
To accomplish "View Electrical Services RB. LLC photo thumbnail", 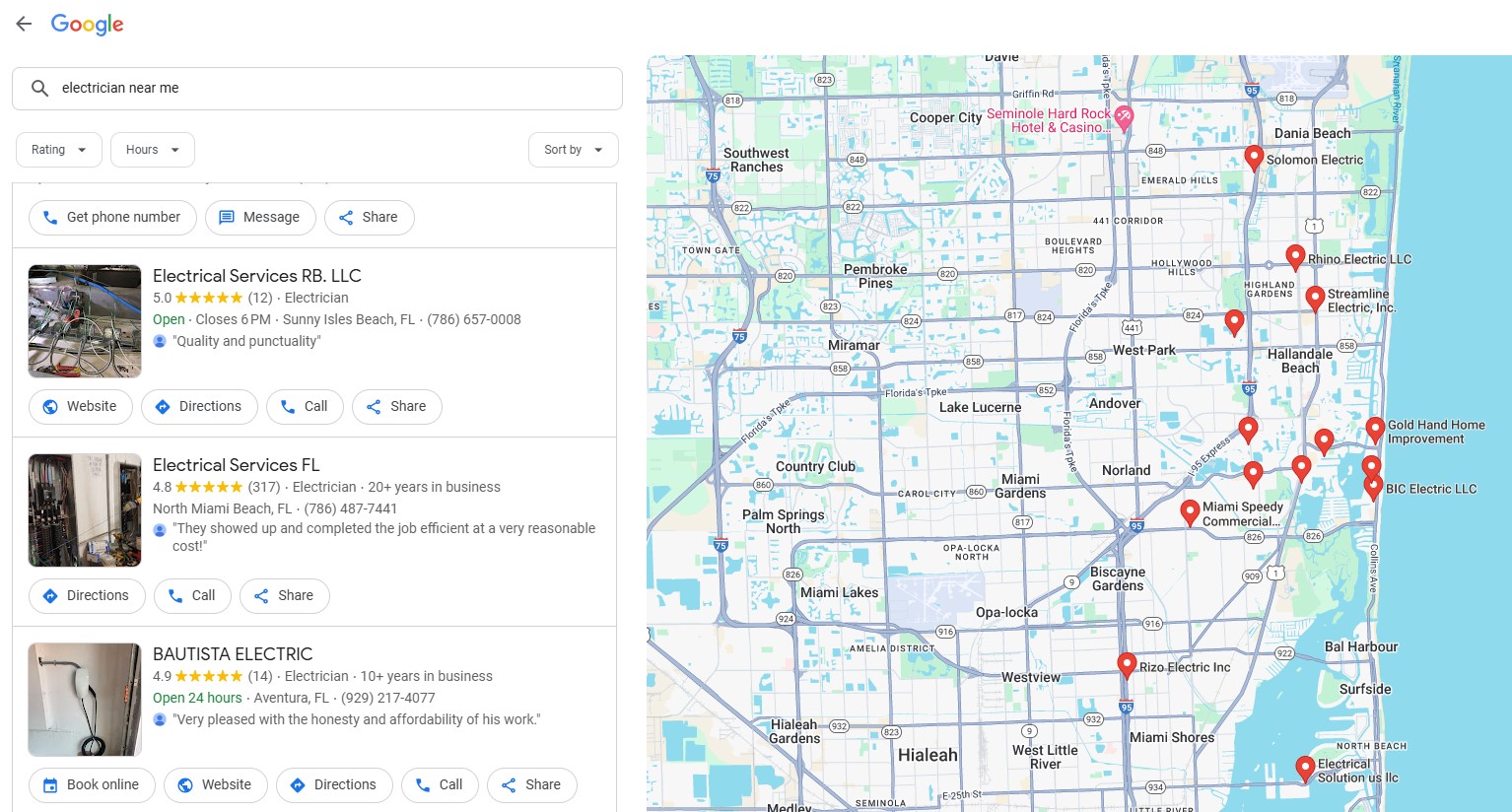I will (85, 321).
